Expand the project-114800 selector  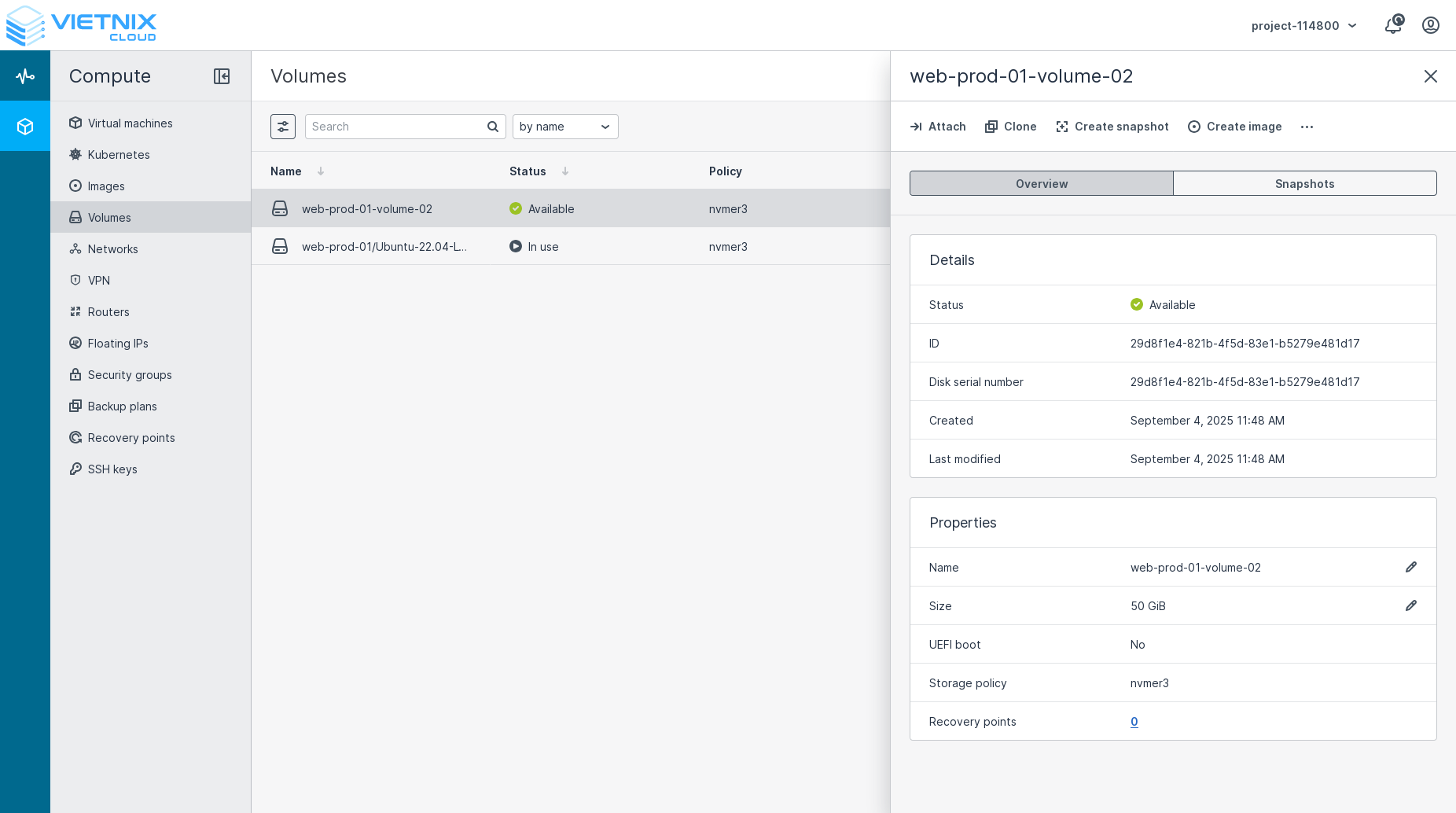(x=1304, y=26)
